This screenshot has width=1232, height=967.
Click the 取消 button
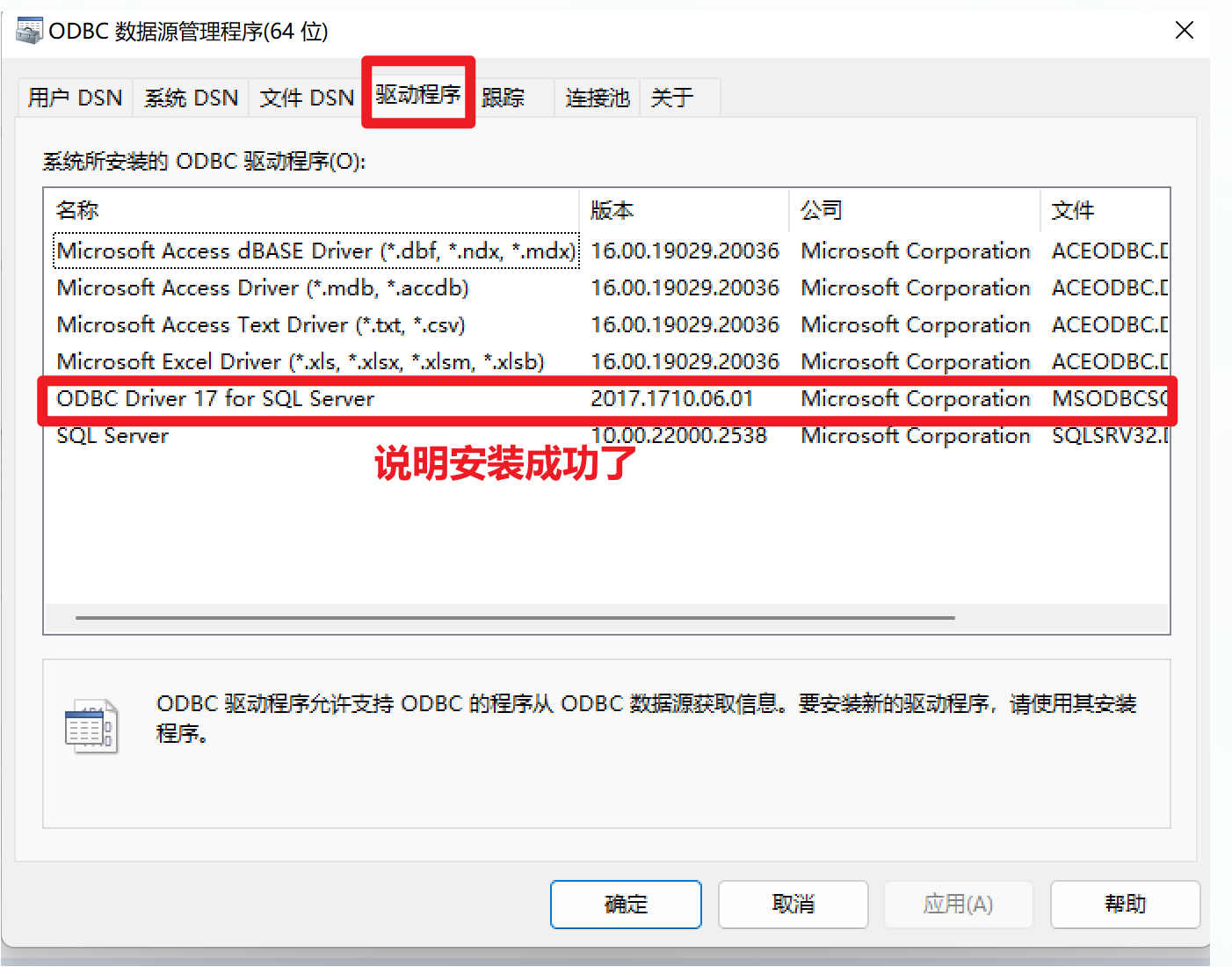(793, 904)
